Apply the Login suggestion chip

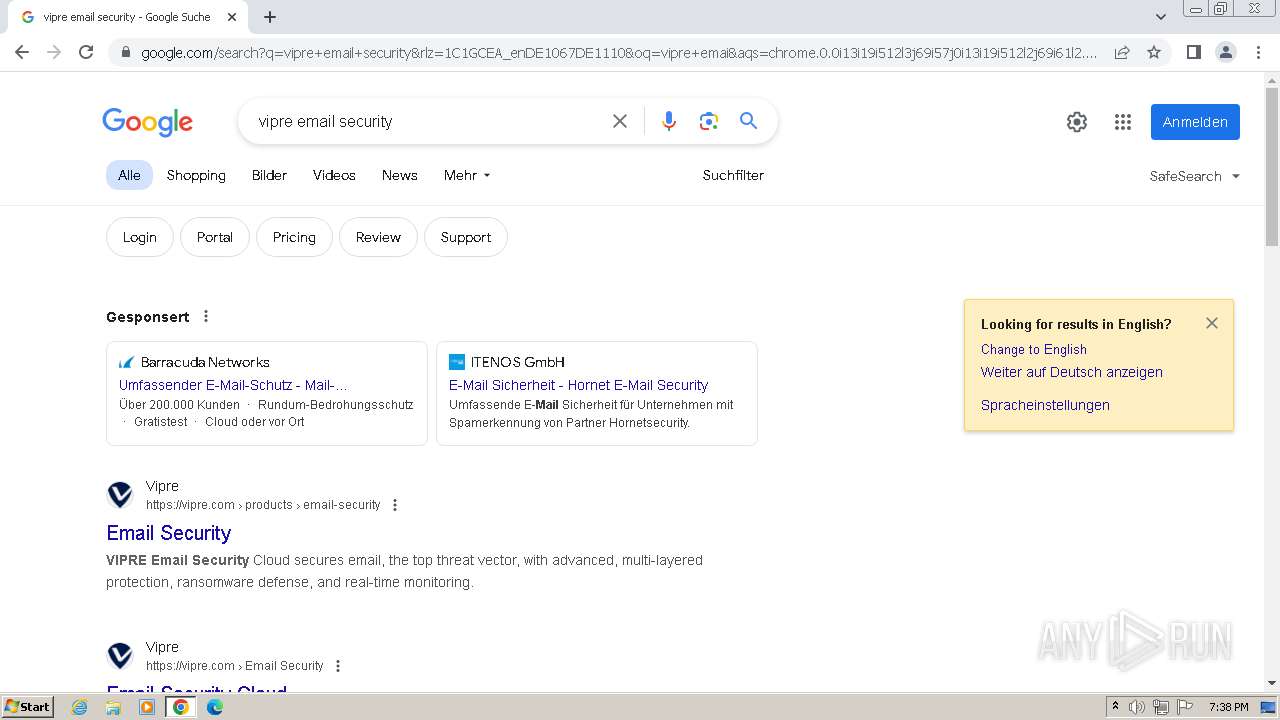coord(140,237)
